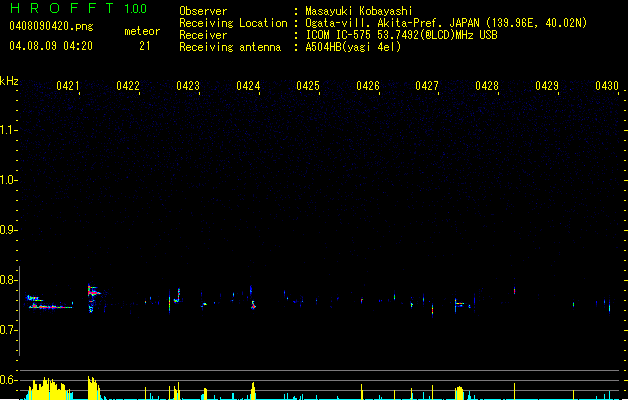This screenshot has width=629, height=400.
Task: Click the Receiving antenna label
Action: (230, 47)
